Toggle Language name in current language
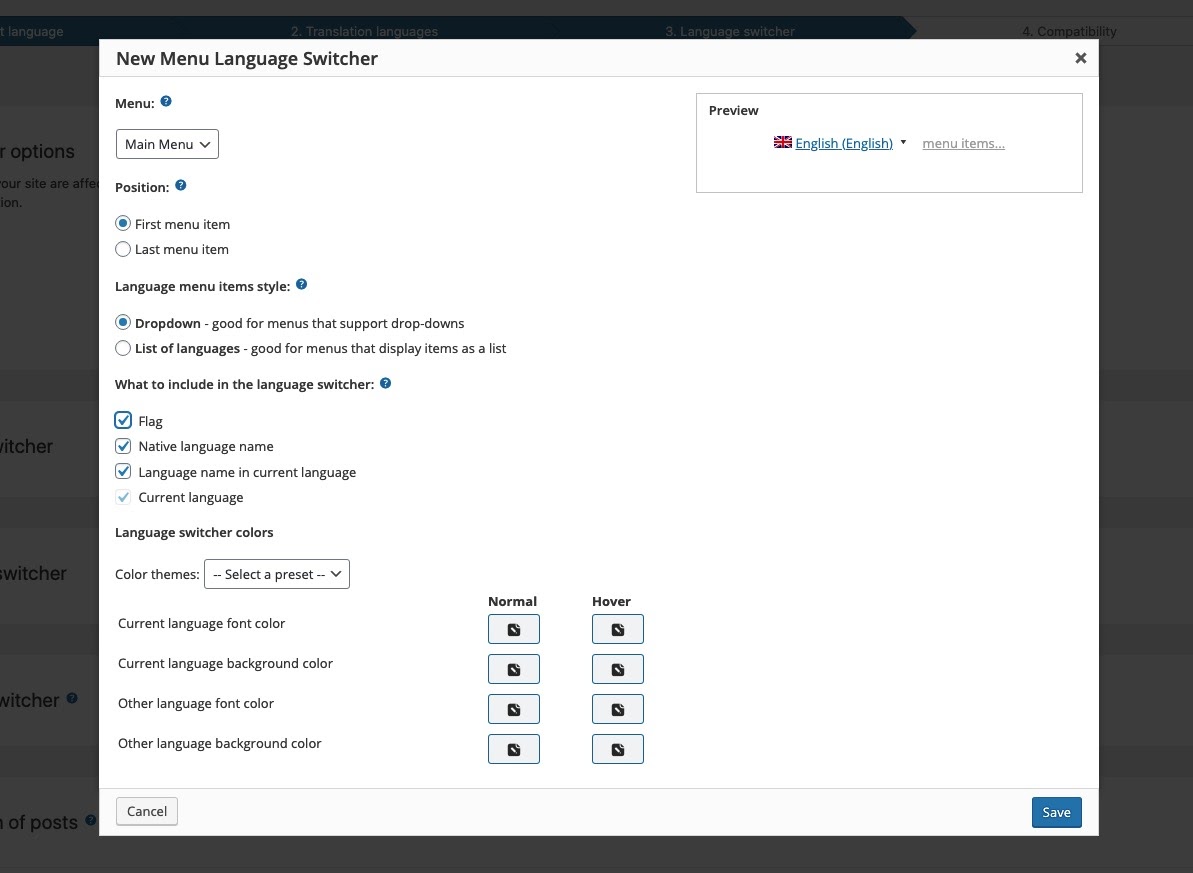Viewport: 1193px width, 873px height. click(123, 472)
